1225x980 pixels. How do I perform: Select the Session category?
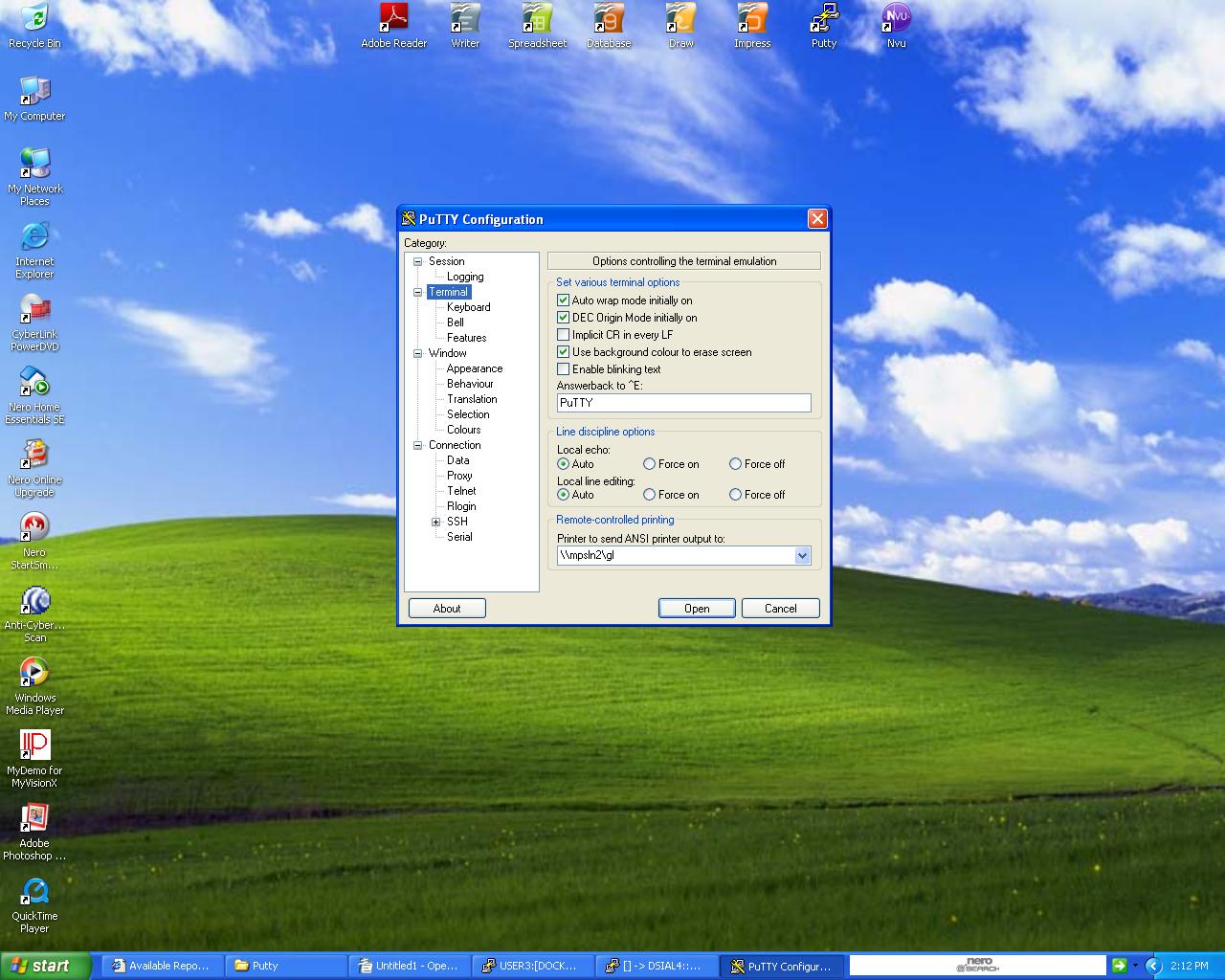tap(447, 261)
